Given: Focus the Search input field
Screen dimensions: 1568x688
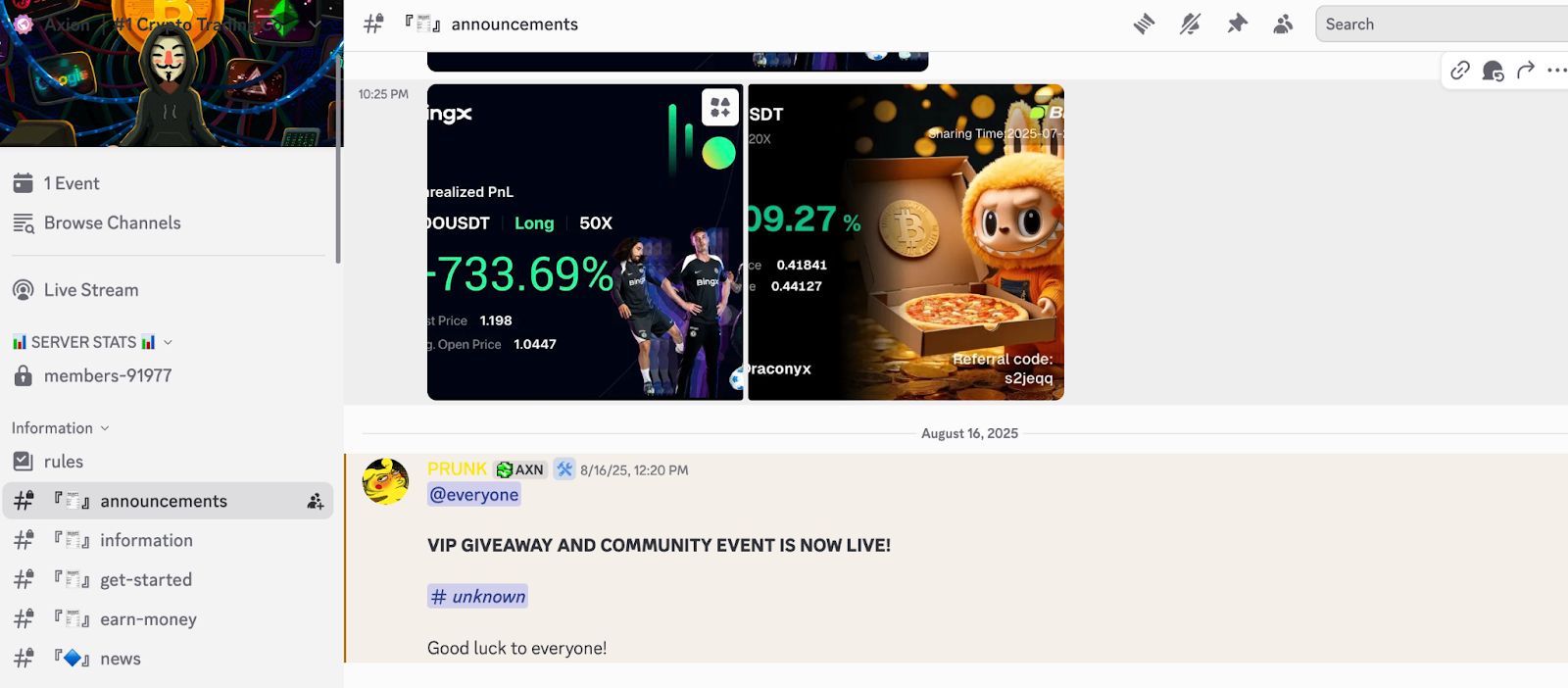Looking at the screenshot, I should click(1442, 25).
